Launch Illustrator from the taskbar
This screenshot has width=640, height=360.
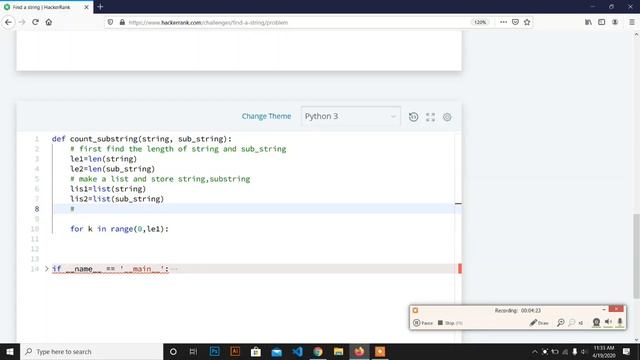[x=235, y=351]
